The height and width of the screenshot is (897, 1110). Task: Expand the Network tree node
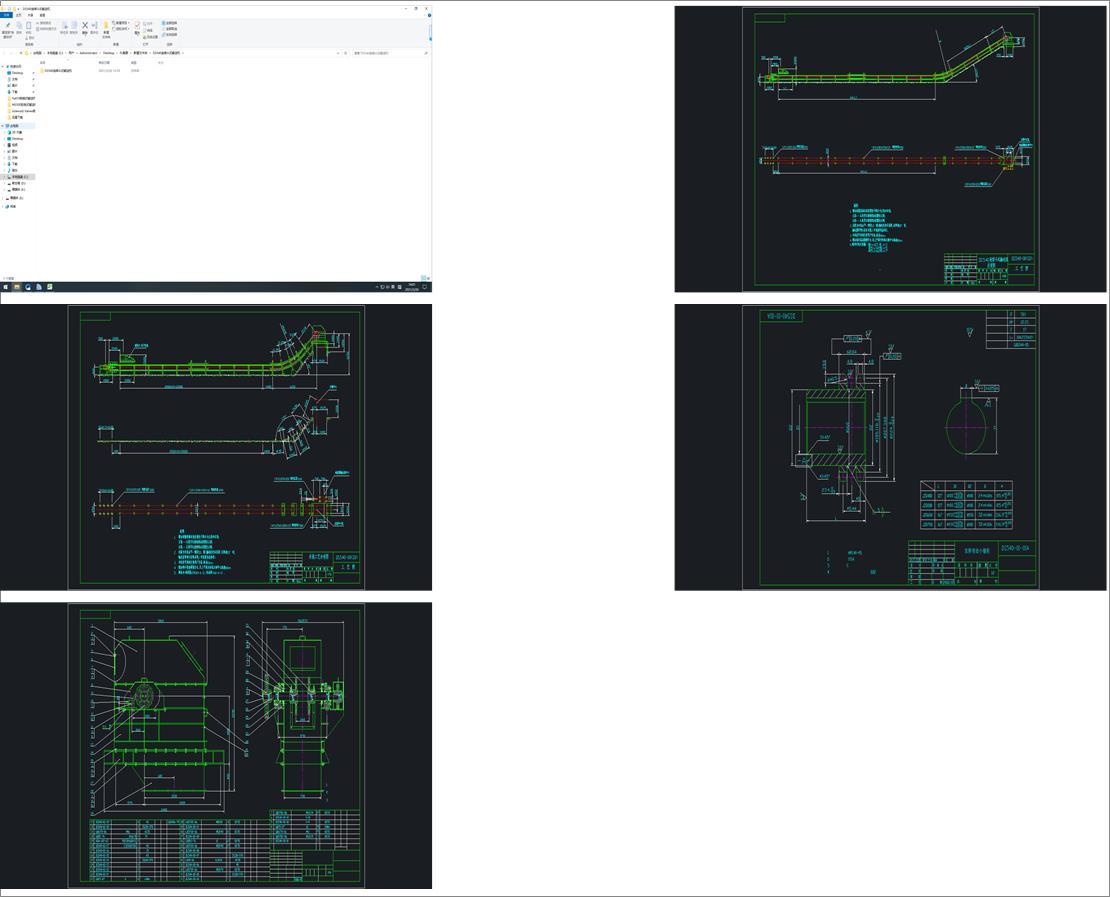tap(3, 206)
